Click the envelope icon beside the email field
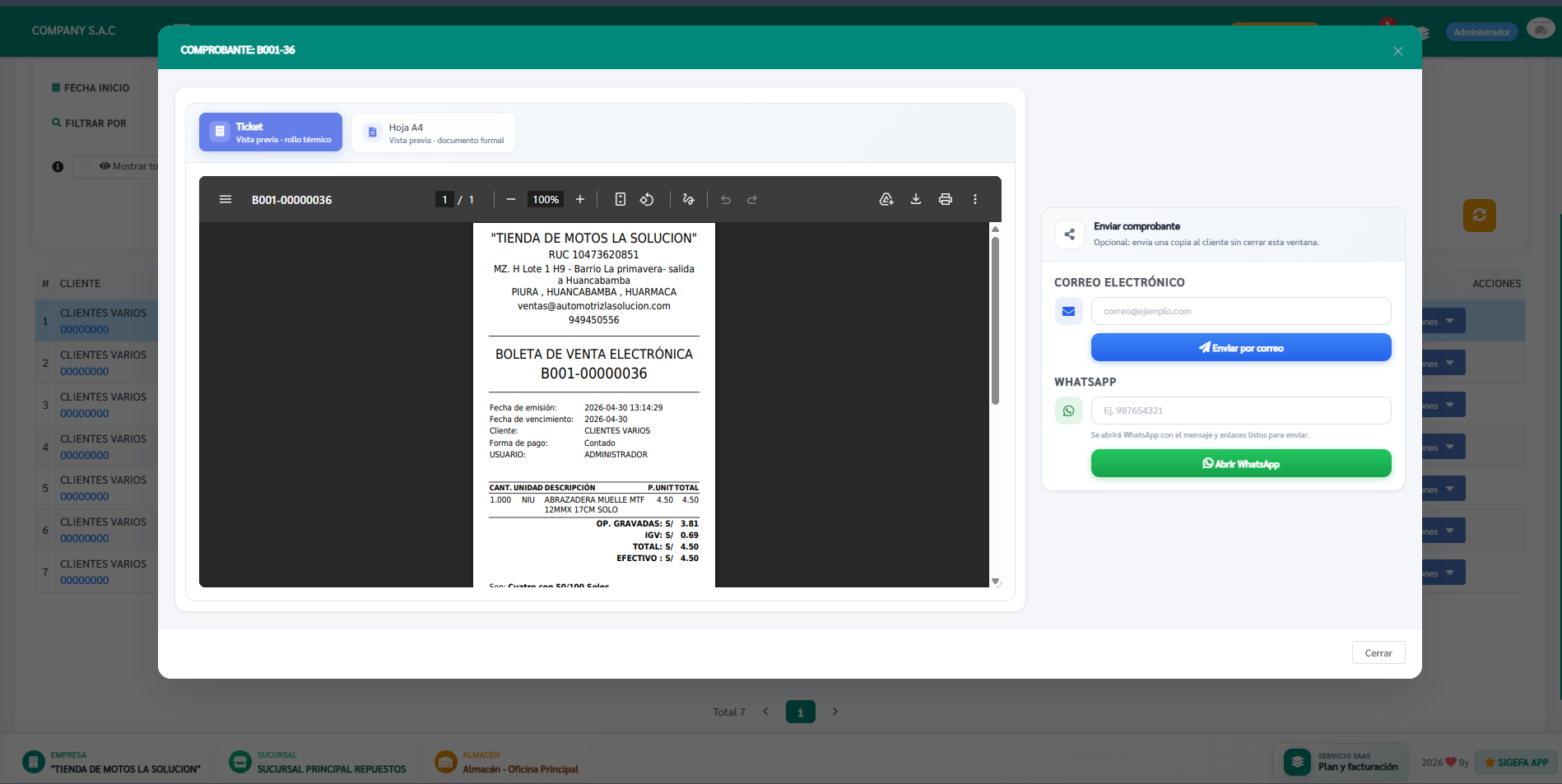The image size is (1562, 784). click(1068, 311)
